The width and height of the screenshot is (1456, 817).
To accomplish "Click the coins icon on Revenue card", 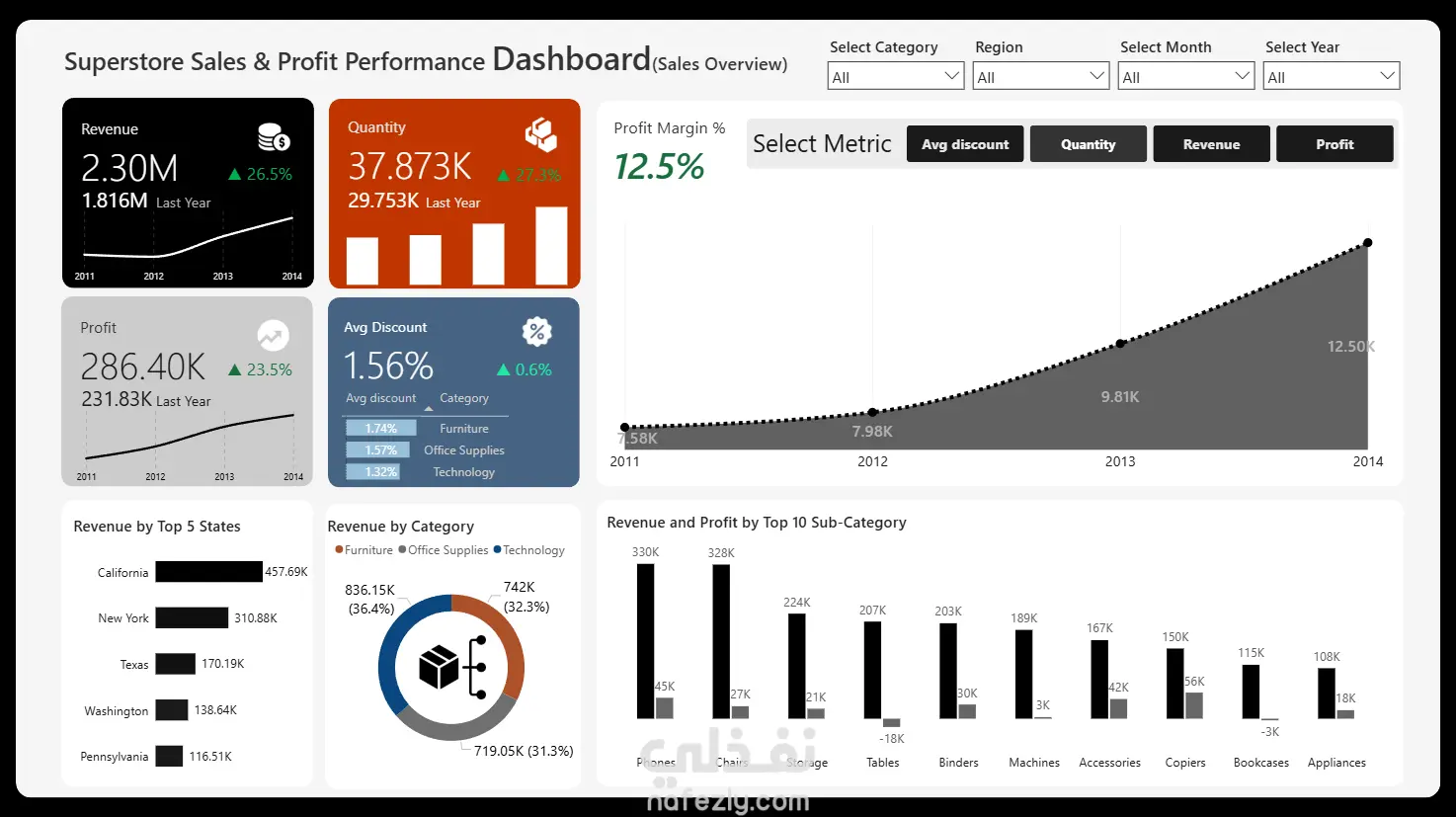I will pos(274,136).
